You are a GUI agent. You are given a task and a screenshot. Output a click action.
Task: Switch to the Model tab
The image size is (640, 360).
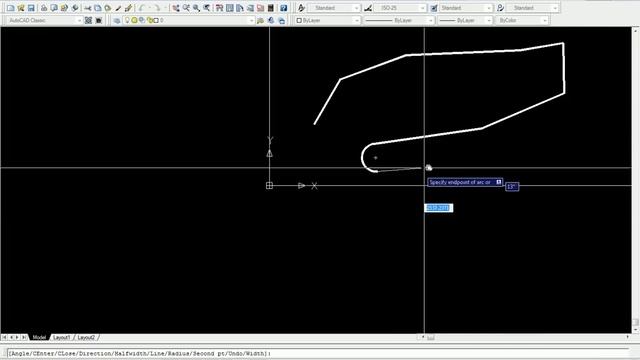[x=39, y=338]
